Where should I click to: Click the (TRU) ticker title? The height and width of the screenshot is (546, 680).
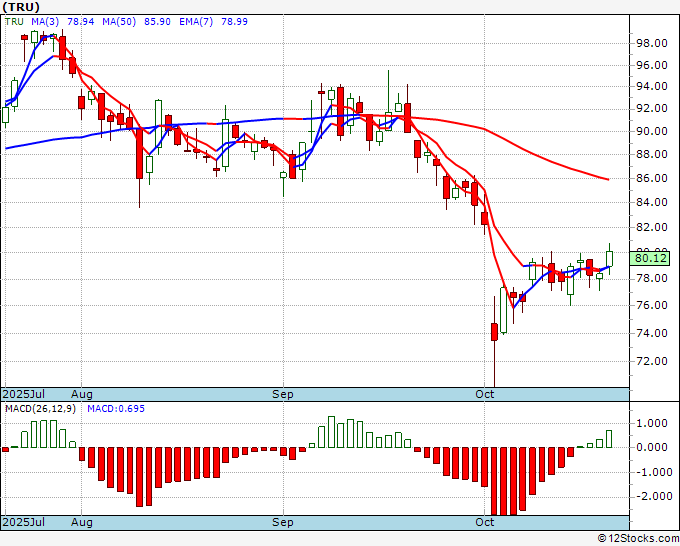point(21,7)
